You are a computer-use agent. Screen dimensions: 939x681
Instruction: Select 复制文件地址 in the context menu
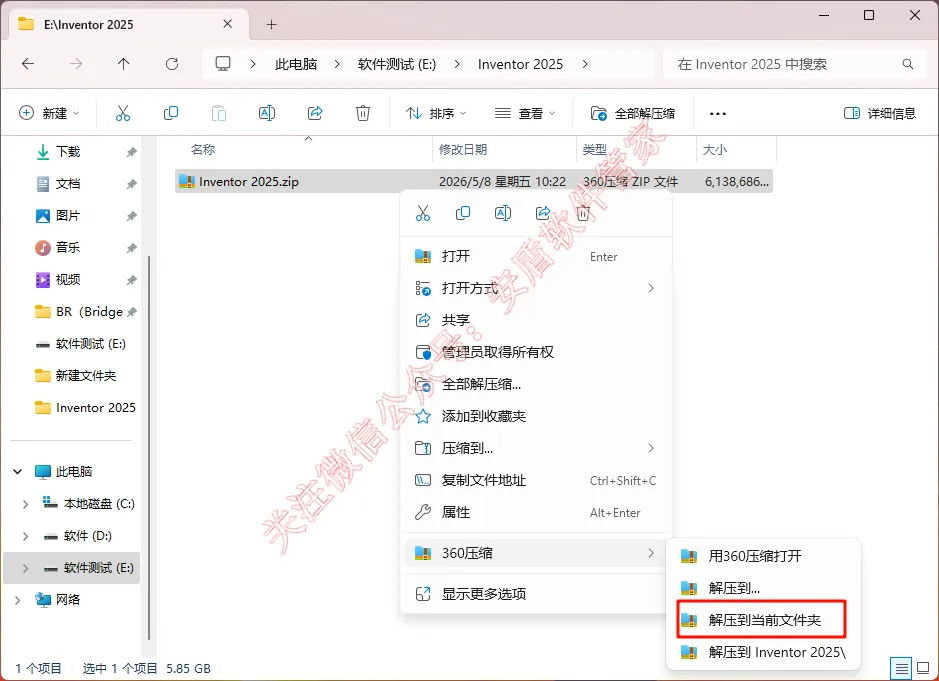coord(536,480)
